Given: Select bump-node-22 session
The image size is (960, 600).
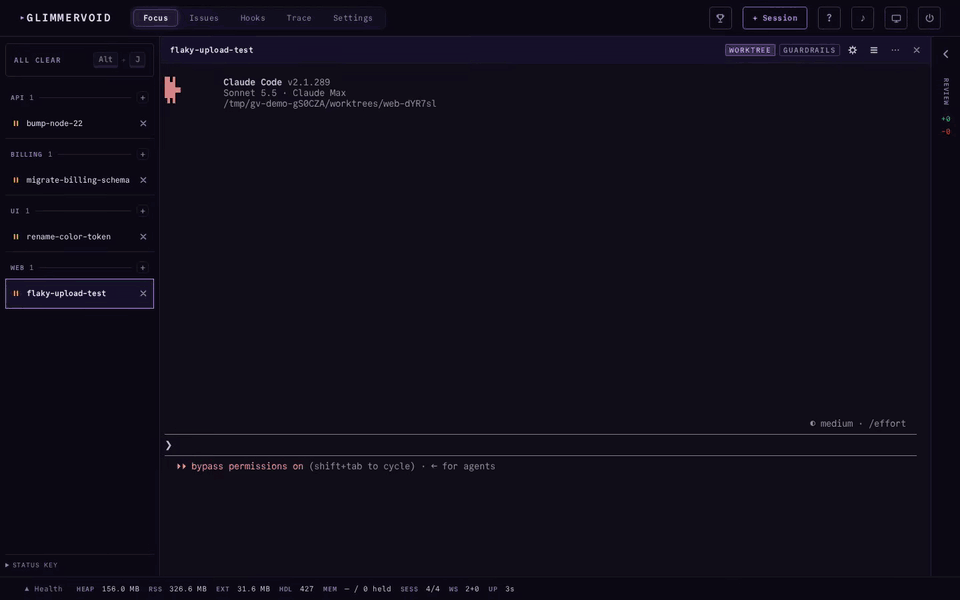Looking at the screenshot, I should pyautogui.click(x=79, y=123).
